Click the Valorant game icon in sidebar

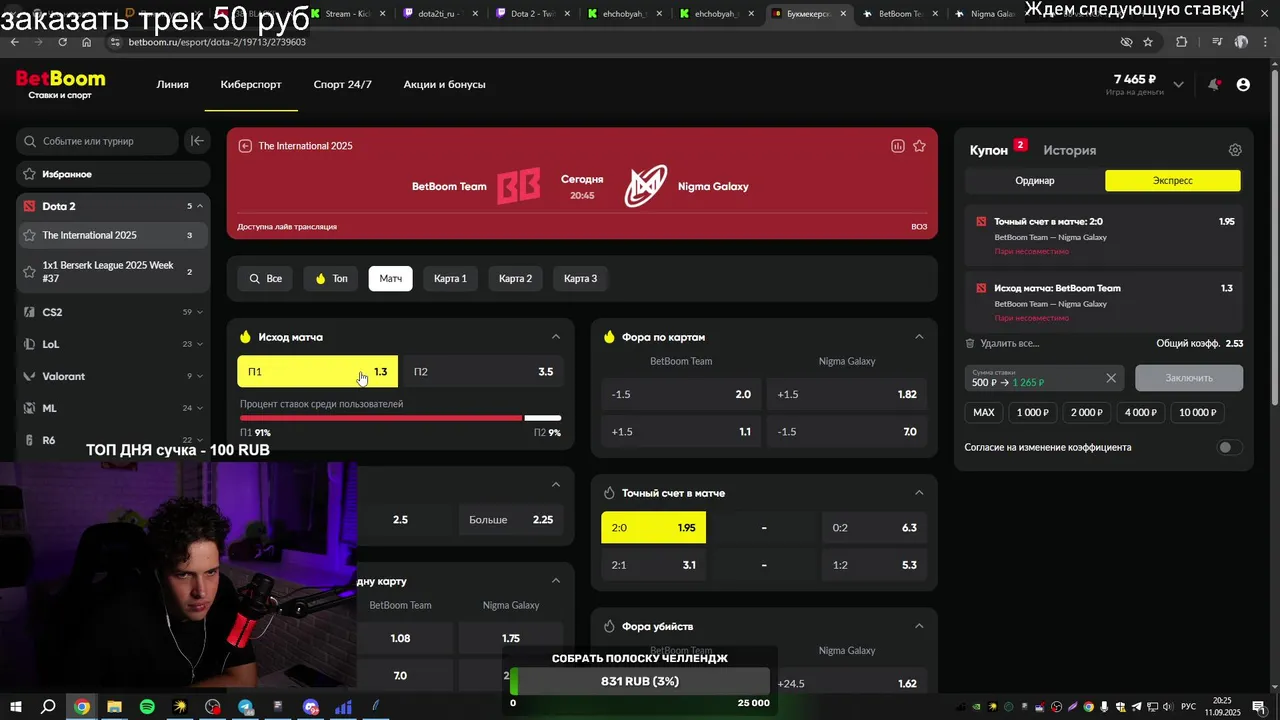[29, 376]
